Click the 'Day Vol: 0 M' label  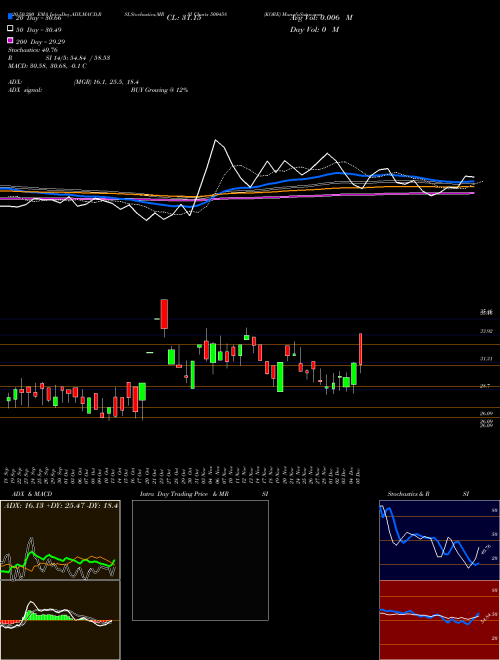pos(314,29)
